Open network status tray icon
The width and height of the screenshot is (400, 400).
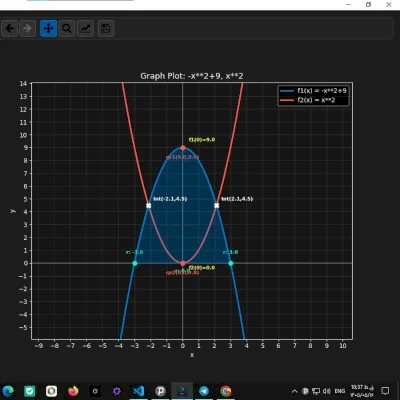coord(316,391)
